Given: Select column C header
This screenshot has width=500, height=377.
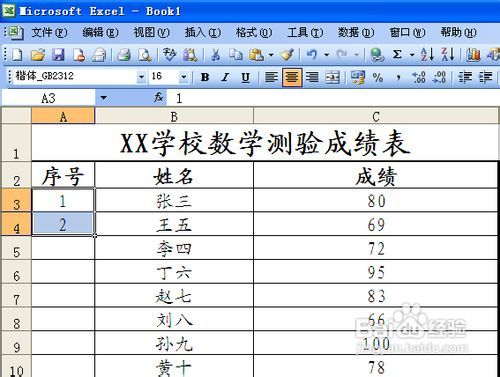Looking at the screenshot, I should pyautogui.click(x=376, y=116).
